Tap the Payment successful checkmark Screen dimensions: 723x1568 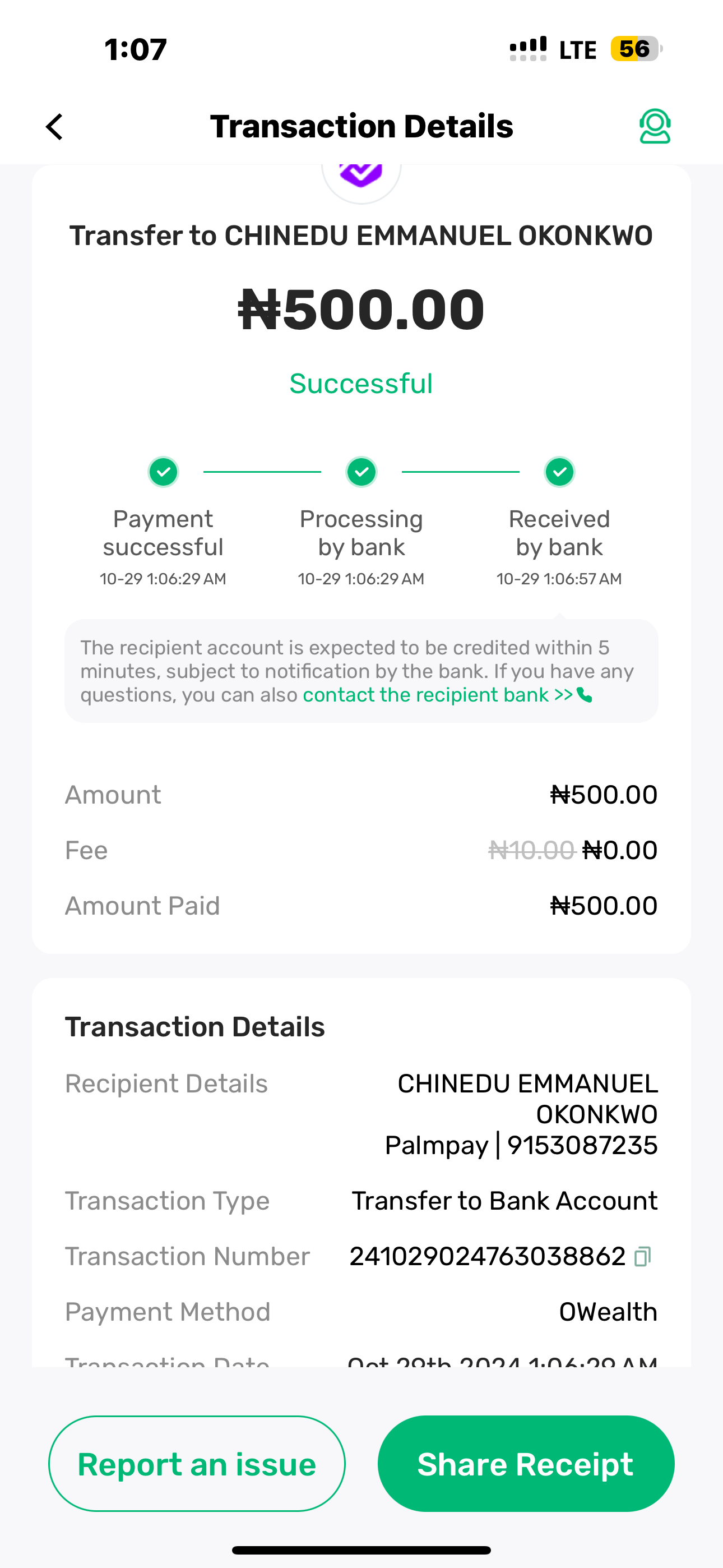(x=163, y=472)
